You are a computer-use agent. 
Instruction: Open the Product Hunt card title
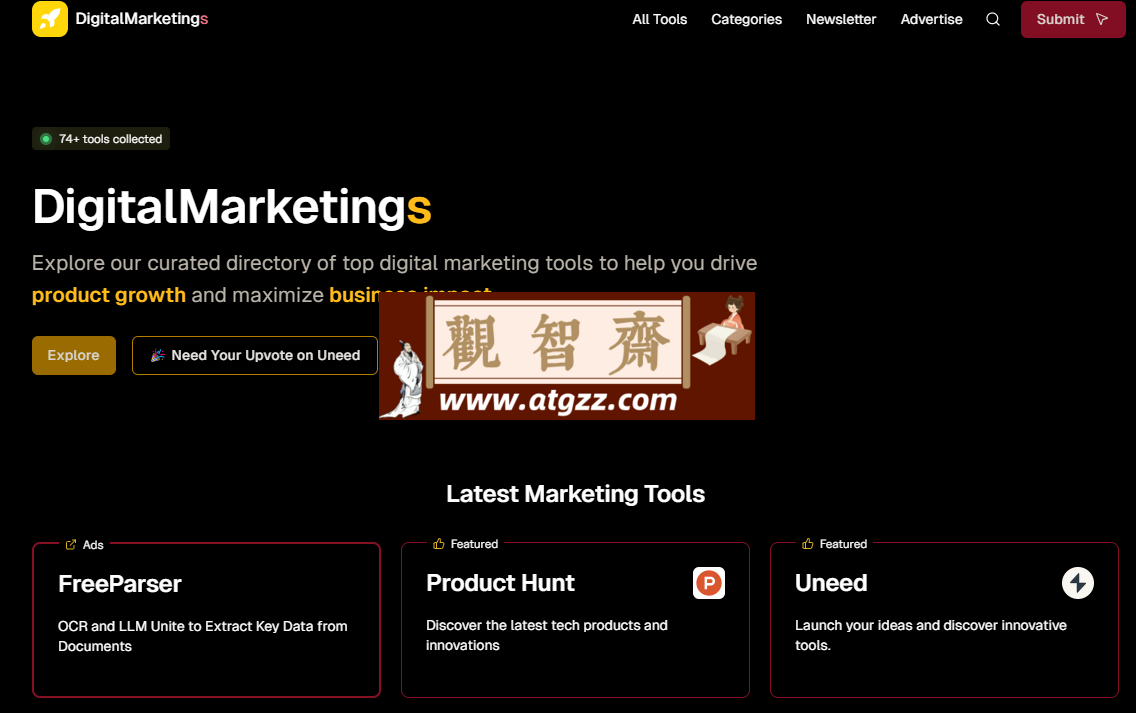[x=500, y=583]
